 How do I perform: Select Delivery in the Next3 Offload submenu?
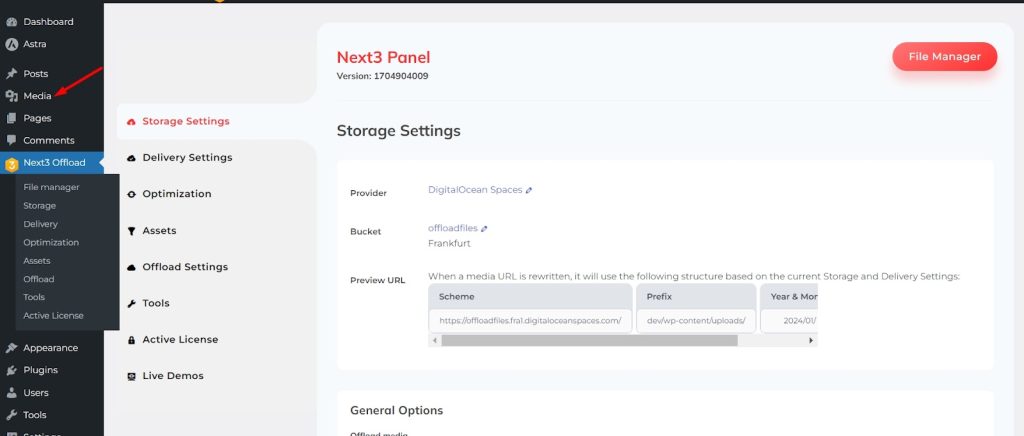click(x=40, y=224)
